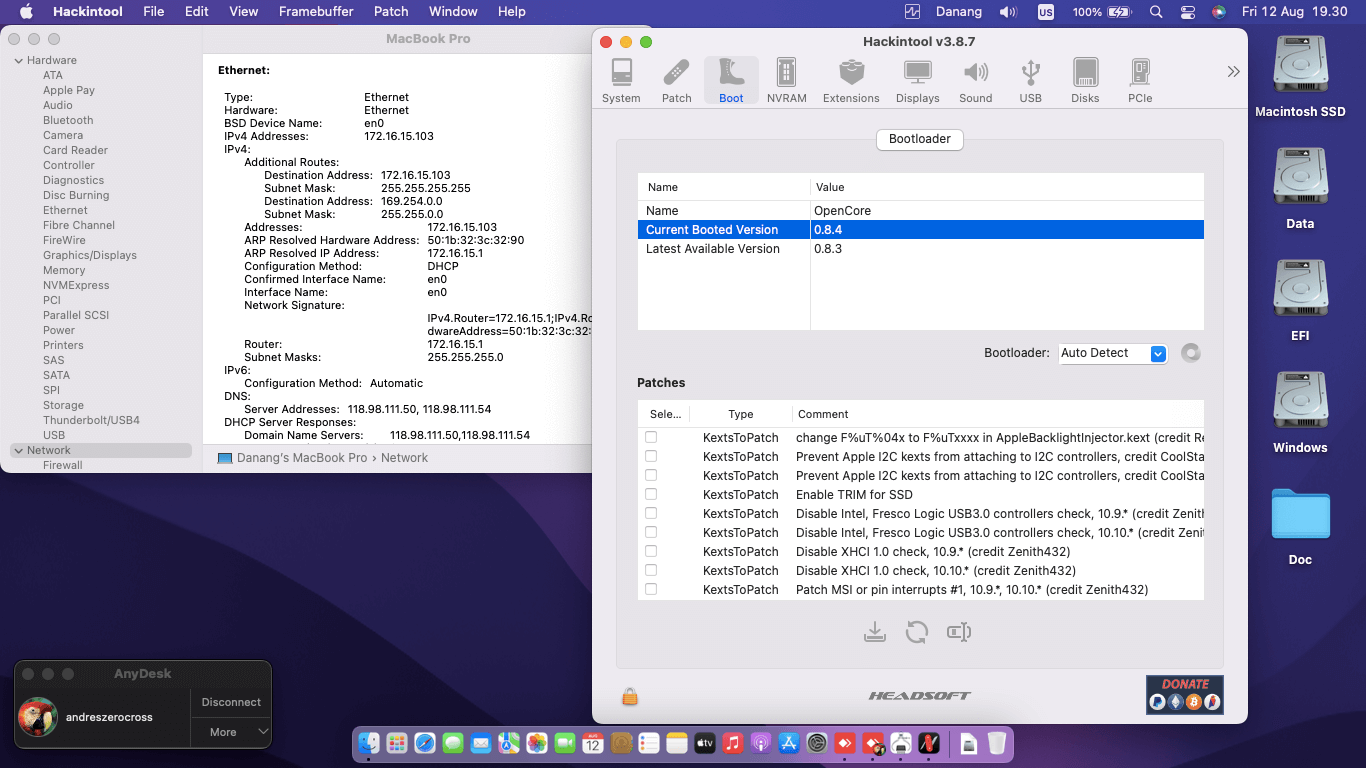
Task: Click Disconnect in AnyDesk window
Action: coord(231,702)
